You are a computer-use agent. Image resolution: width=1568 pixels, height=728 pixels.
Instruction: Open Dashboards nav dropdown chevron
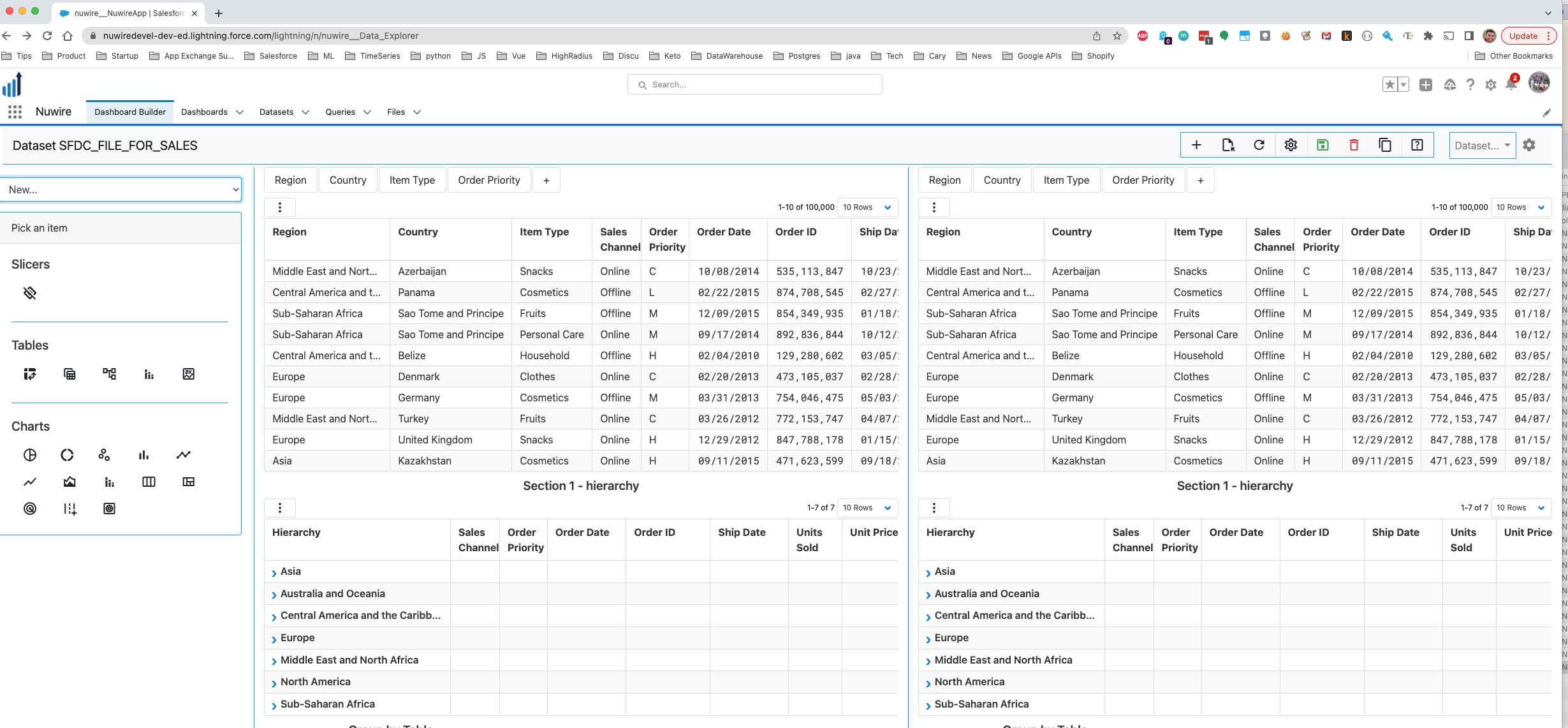(240, 112)
